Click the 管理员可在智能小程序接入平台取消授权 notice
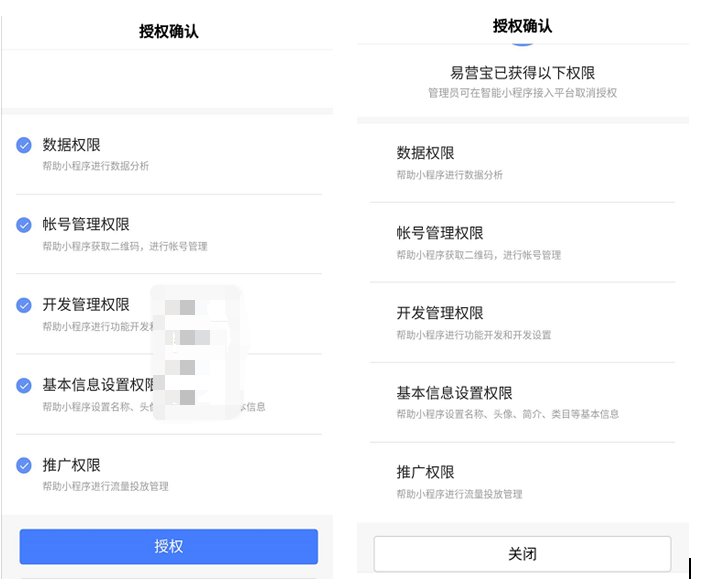Image resolution: width=712 pixels, height=587 pixels. pyautogui.click(x=522, y=93)
